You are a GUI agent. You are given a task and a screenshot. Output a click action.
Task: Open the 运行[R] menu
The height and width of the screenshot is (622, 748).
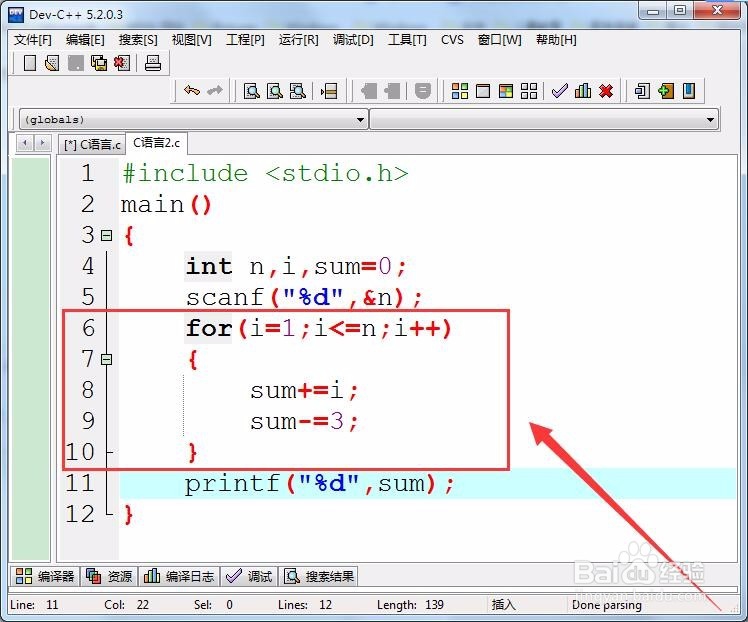pos(298,40)
